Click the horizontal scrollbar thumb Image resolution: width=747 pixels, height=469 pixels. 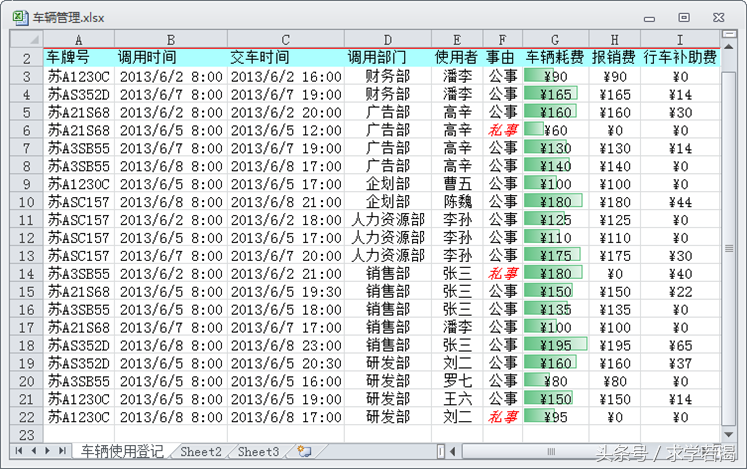pos(551,451)
